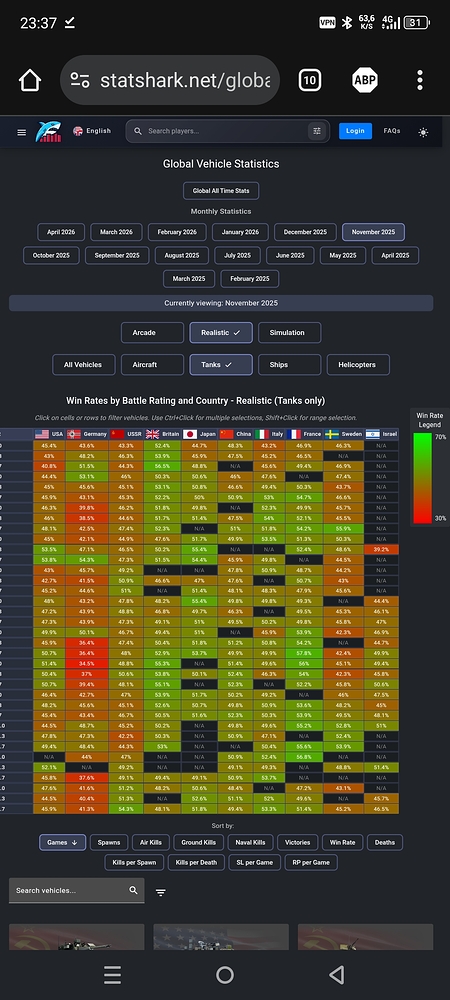450x1000 pixels.
Task: Click the 56.5% Britain win rate cell
Action: [162, 466]
